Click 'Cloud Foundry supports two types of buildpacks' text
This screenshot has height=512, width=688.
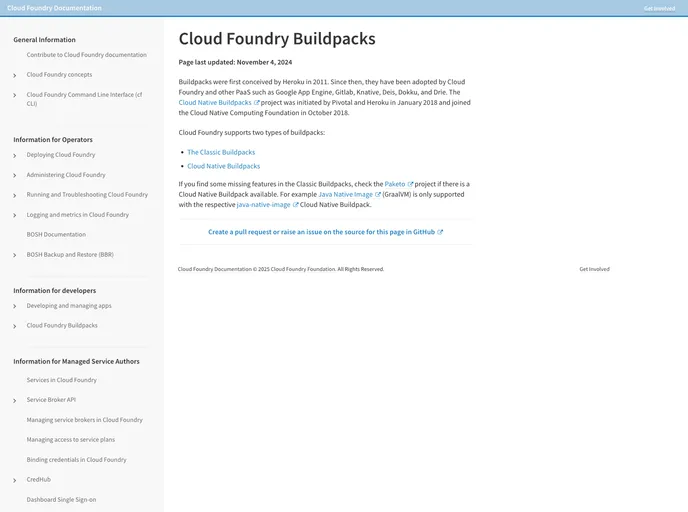click(x=252, y=132)
